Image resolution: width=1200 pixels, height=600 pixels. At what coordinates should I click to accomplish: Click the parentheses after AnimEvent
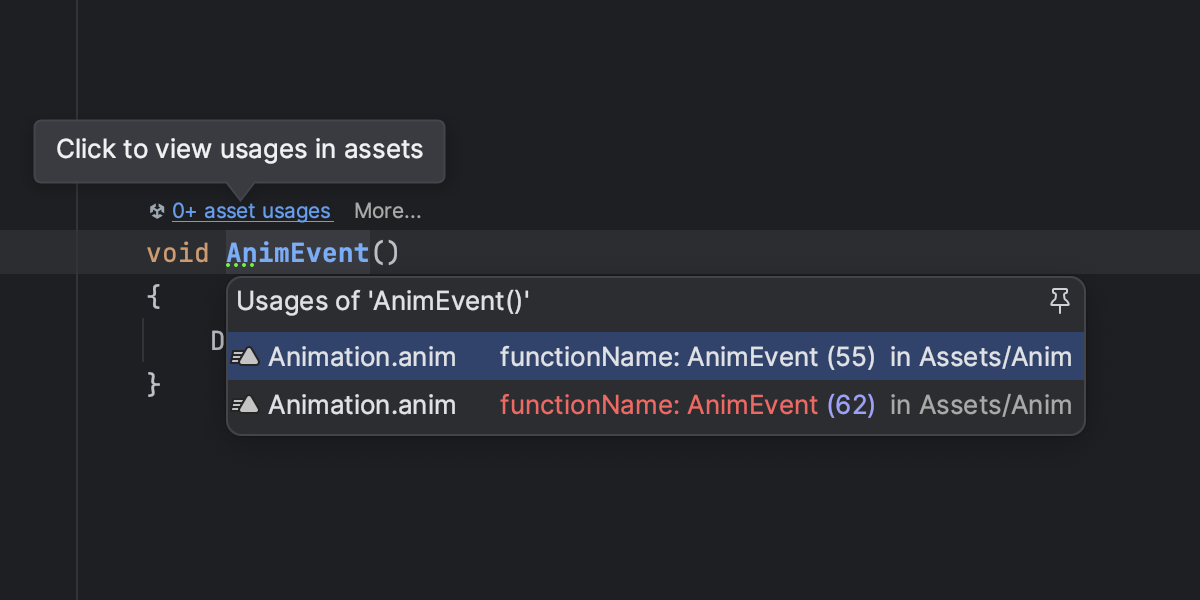point(385,253)
